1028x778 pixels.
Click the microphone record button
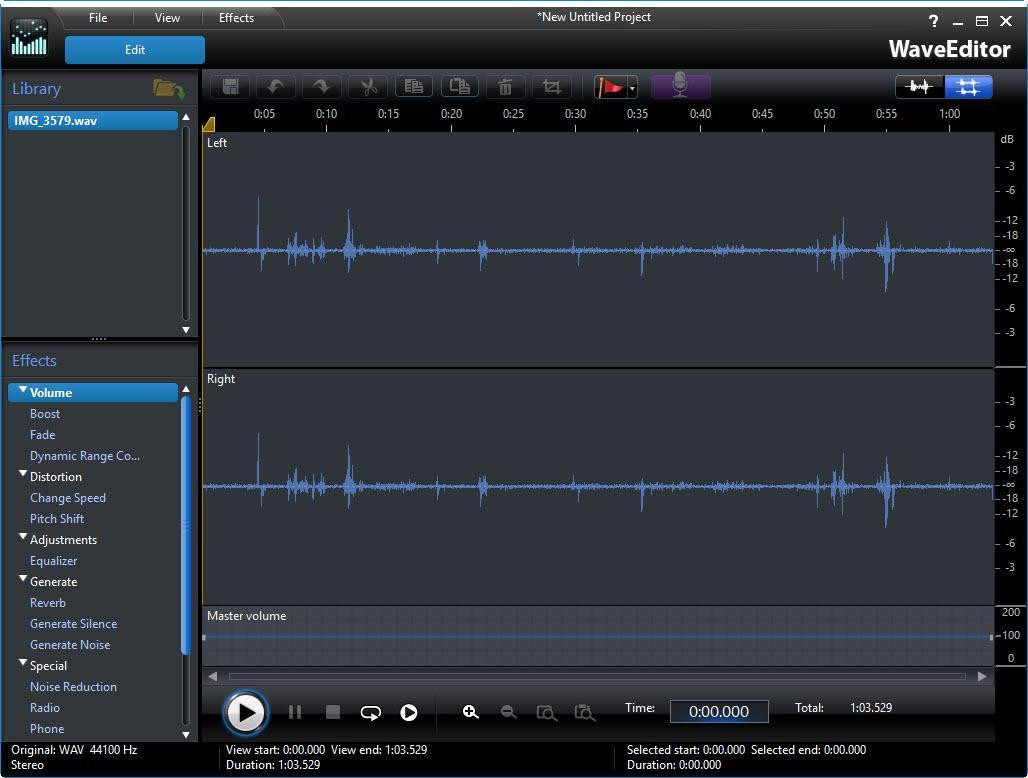[680, 87]
